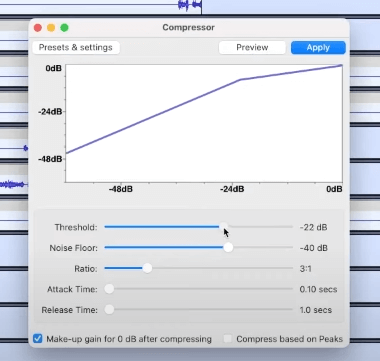Click the Threshold slider handle
380x361 pixels.
click(x=224, y=227)
